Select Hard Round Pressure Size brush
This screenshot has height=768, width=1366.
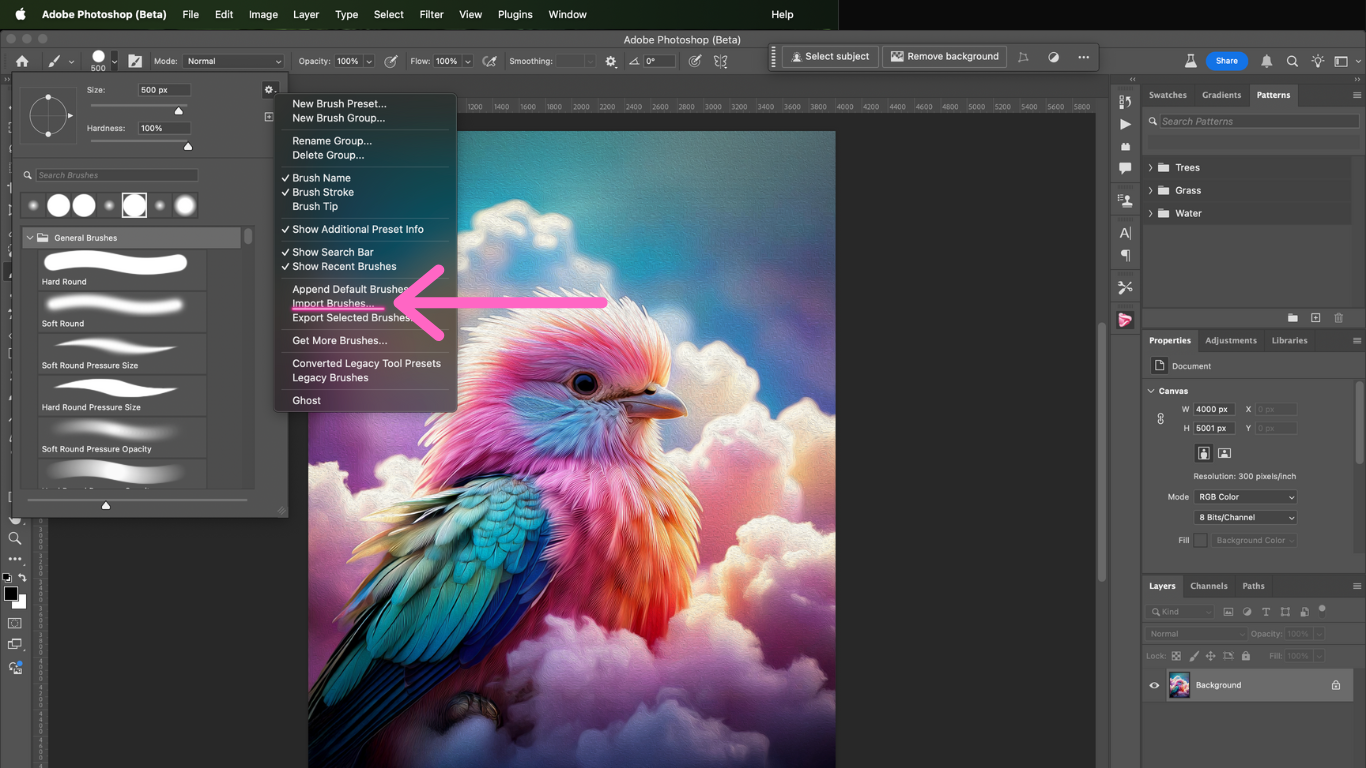(x=123, y=396)
